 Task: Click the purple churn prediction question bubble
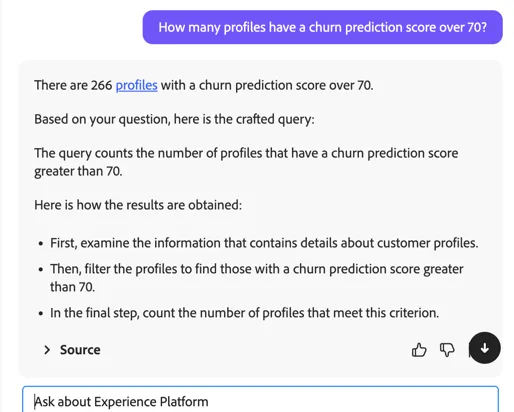pos(322,27)
